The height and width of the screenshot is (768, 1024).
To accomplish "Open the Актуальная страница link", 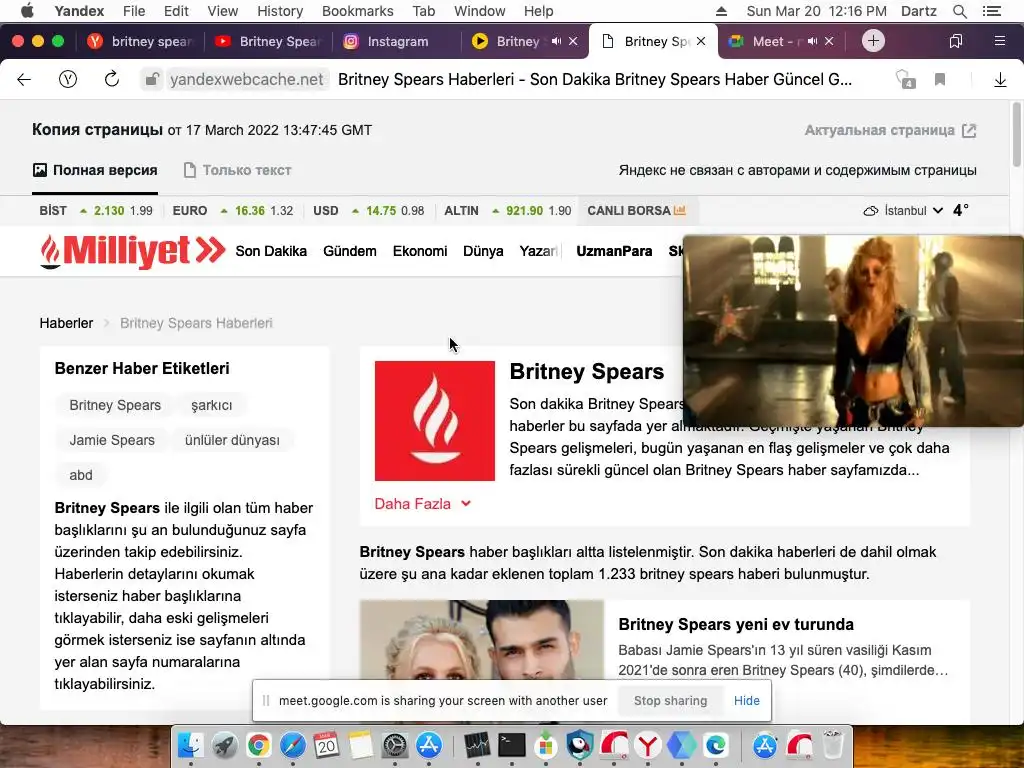I will pos(890,130).
